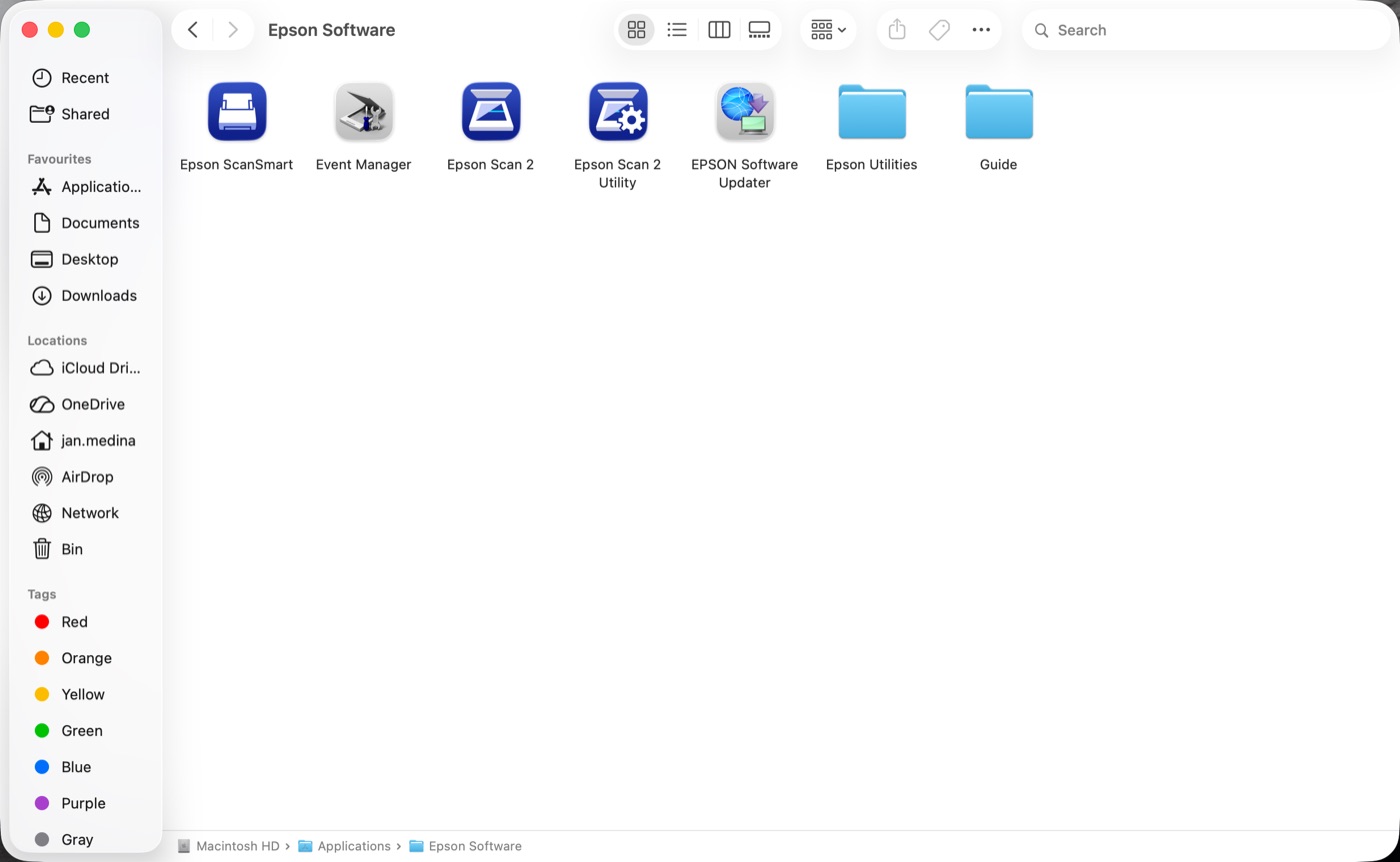Open OneDrive in the sidebar
This screenshot has height=862, width=1400.
[86, 404]
